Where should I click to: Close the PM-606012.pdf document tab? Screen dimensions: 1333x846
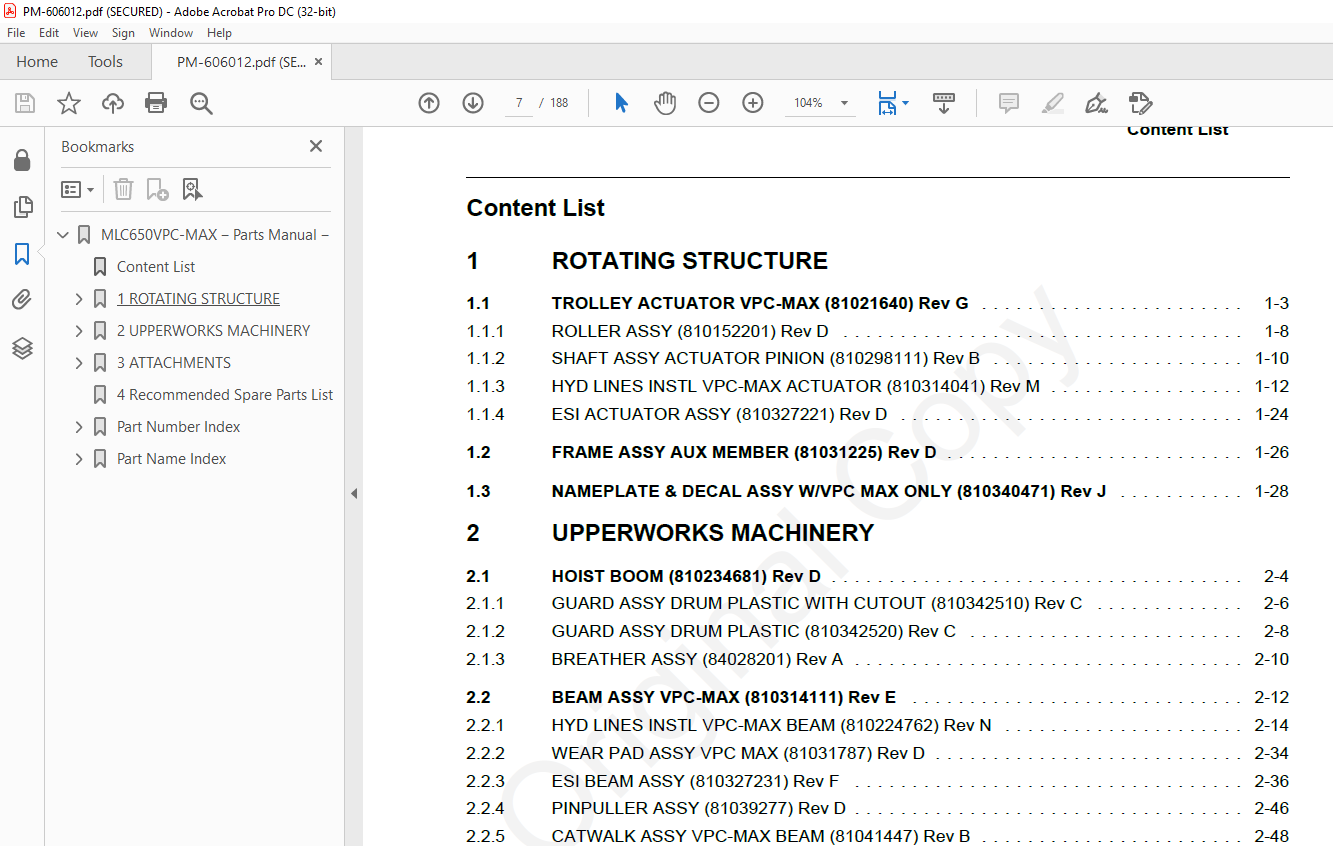[x=319, y=62]
